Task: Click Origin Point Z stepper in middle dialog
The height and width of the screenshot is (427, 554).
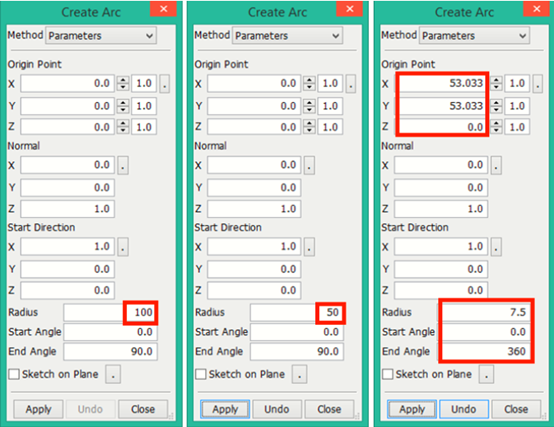Action: (310, 127)
